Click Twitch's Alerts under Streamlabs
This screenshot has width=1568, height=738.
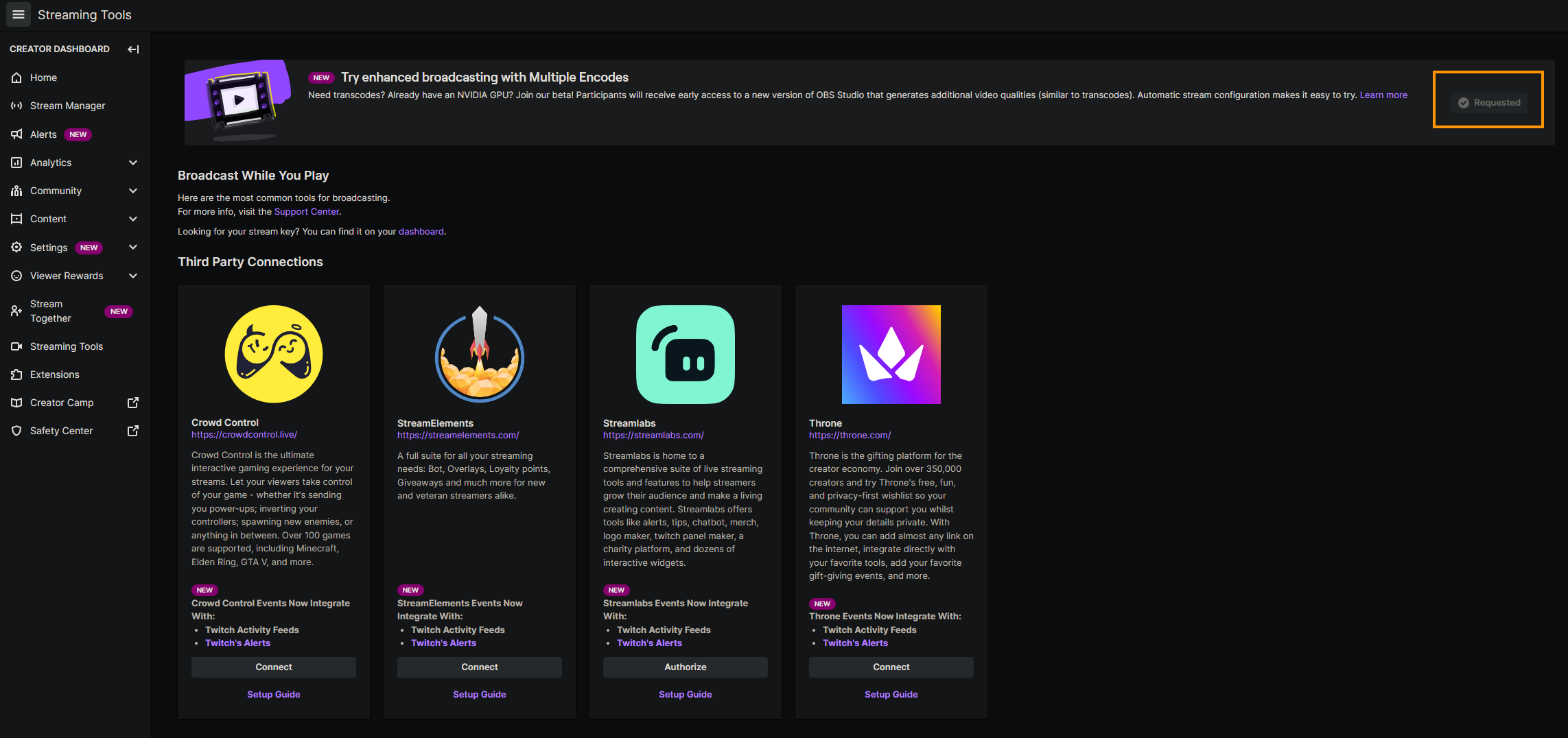pyautogui.click(x=649, y=643)
